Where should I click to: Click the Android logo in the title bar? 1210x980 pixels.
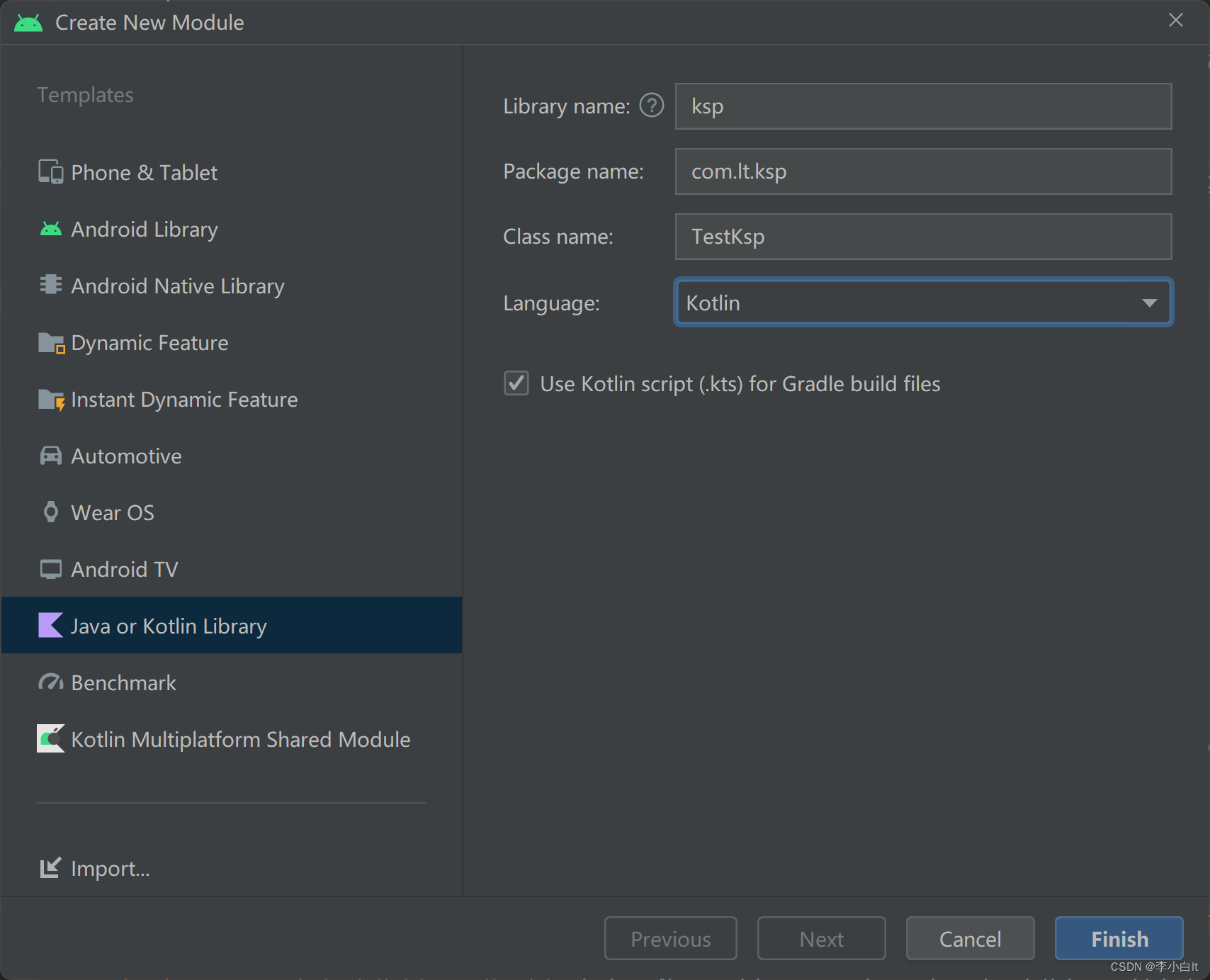[x=28, y=23]
